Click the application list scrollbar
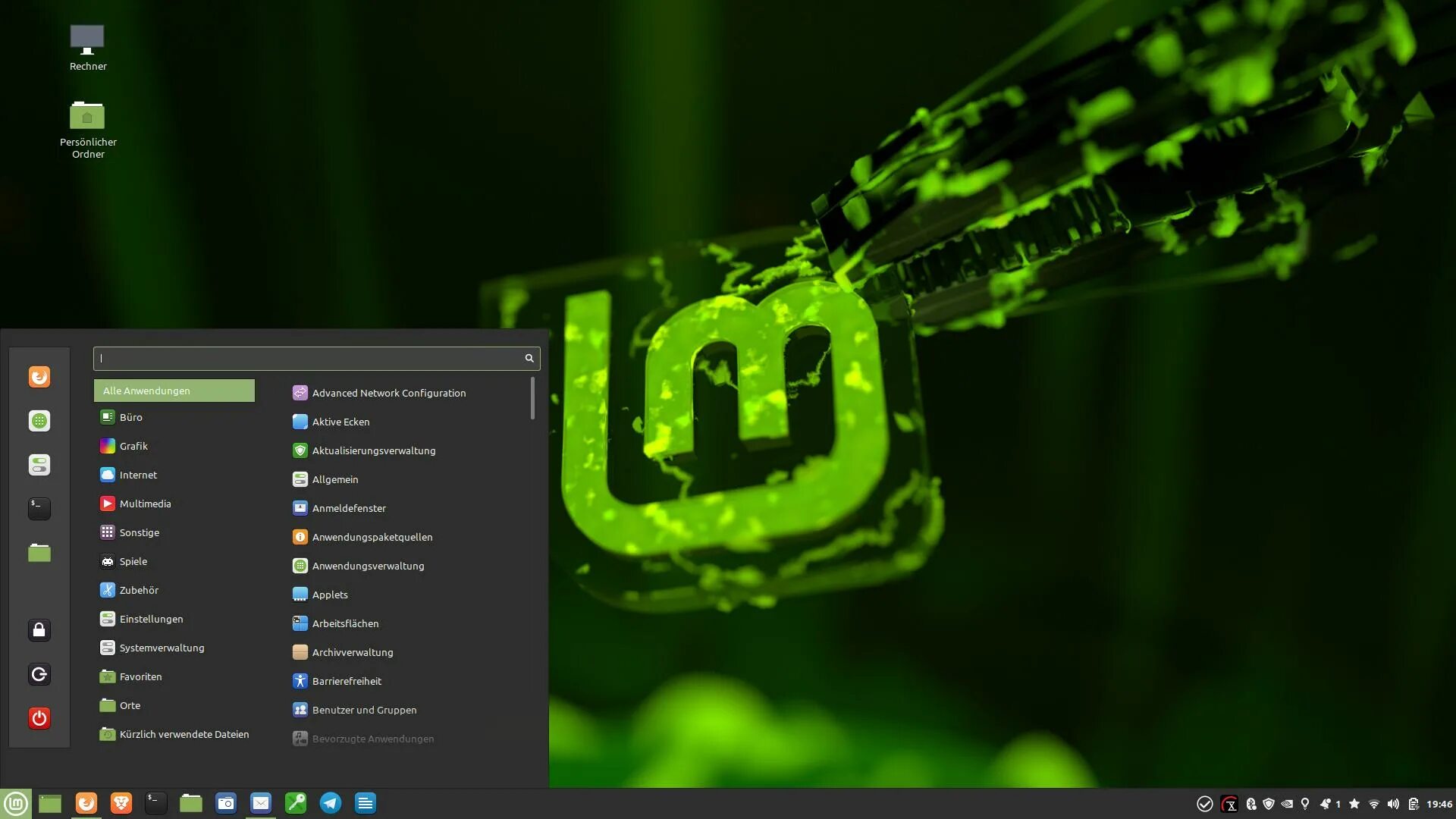The image size is (1456, 819). click(532, 398)
